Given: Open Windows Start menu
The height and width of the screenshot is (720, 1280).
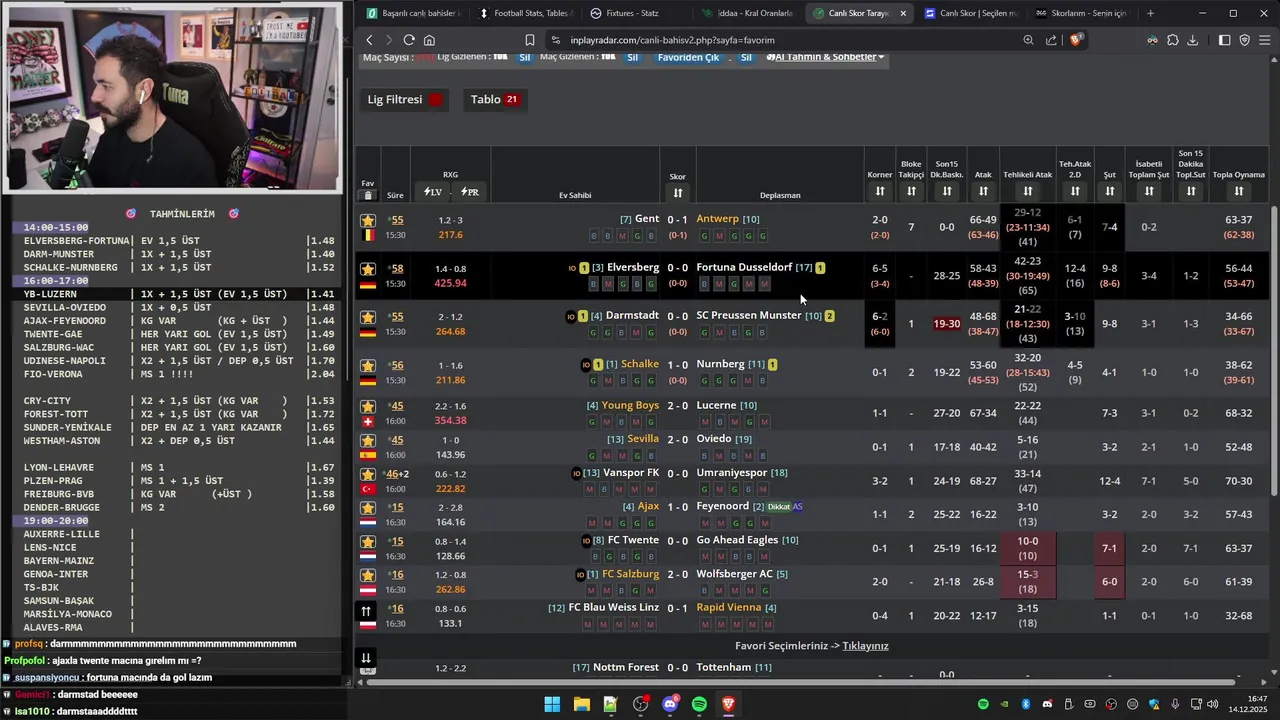Looking at the screenshot, I should point(552,704).
